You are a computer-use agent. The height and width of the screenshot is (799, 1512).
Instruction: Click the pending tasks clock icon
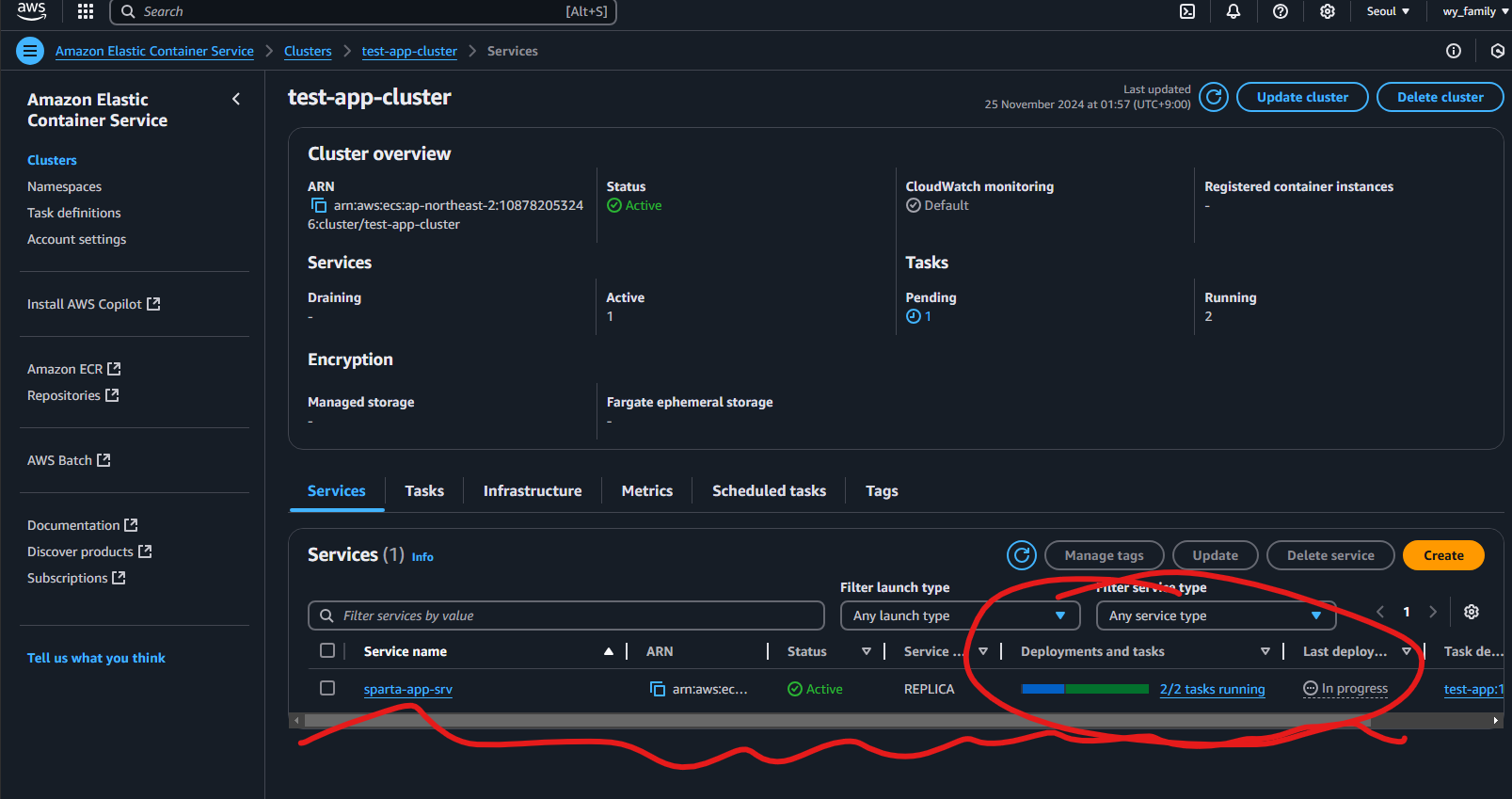point(913,316)
